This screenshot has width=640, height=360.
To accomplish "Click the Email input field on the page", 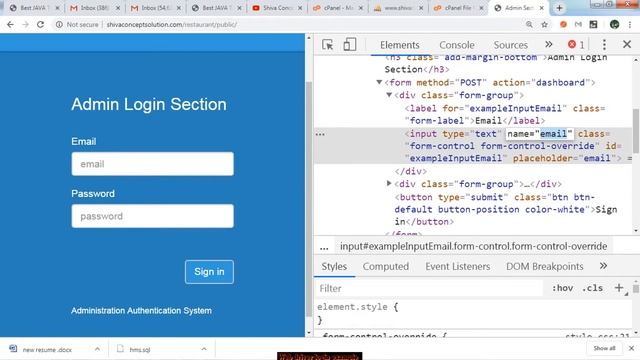I will 153,164.
